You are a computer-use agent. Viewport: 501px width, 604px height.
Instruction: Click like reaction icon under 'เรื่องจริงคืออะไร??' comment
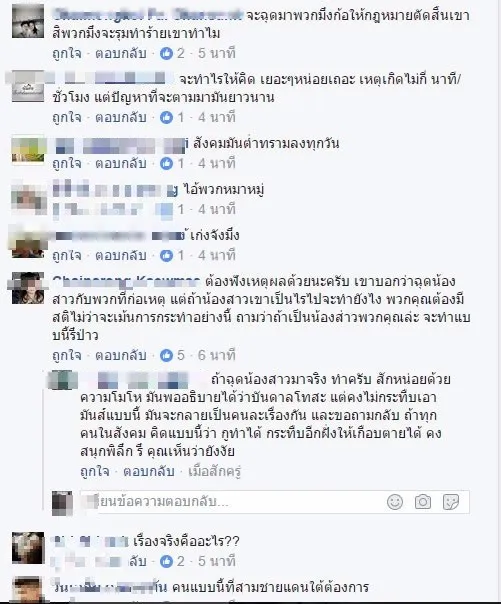coord(166,561)
